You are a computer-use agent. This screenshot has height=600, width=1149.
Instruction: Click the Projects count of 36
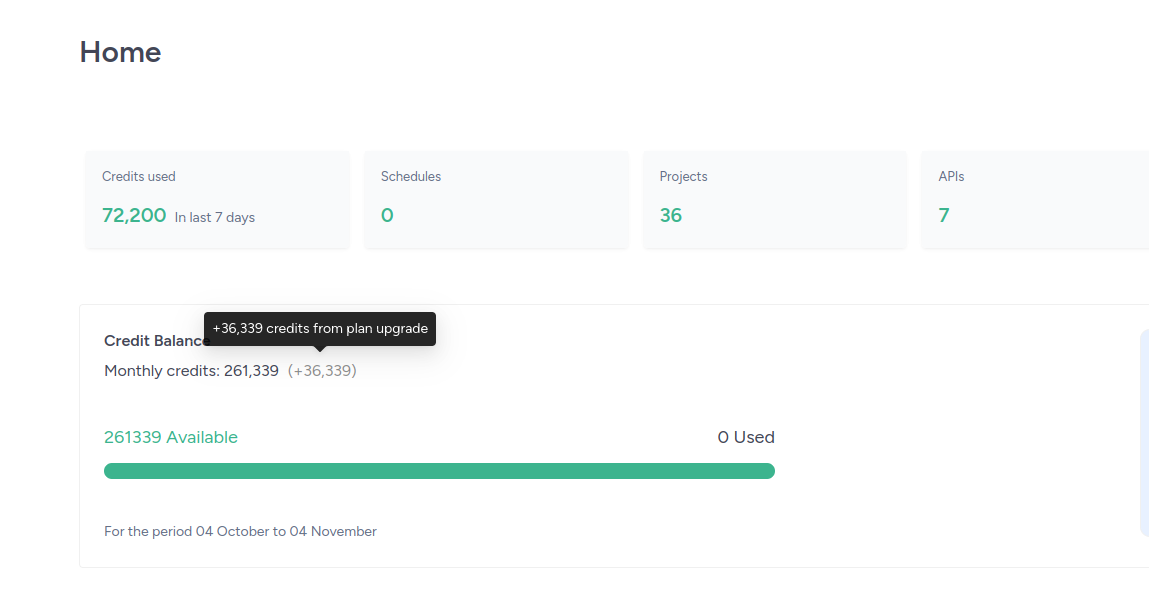(670, 215)
